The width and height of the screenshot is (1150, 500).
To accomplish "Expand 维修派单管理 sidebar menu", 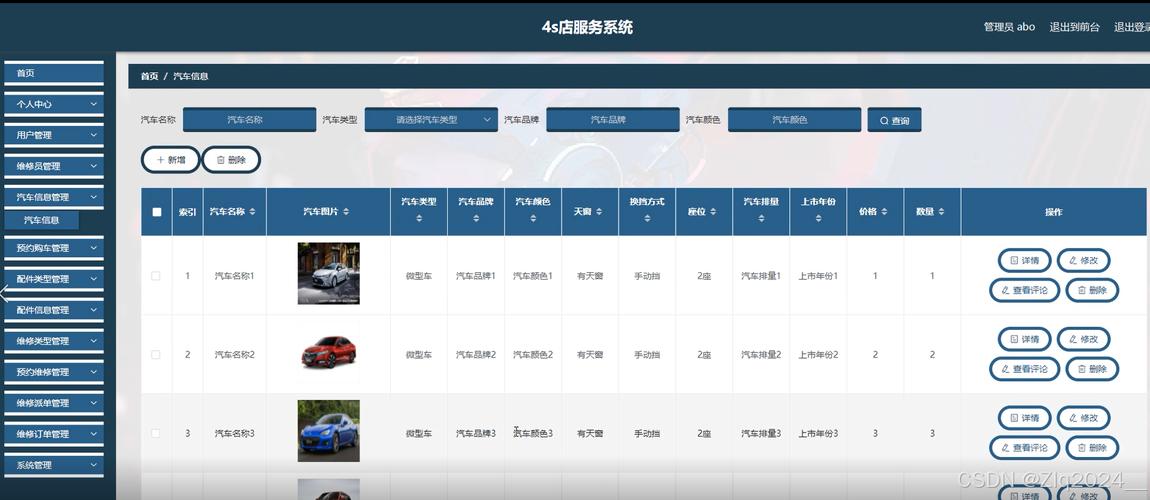I will coord(54,403).
